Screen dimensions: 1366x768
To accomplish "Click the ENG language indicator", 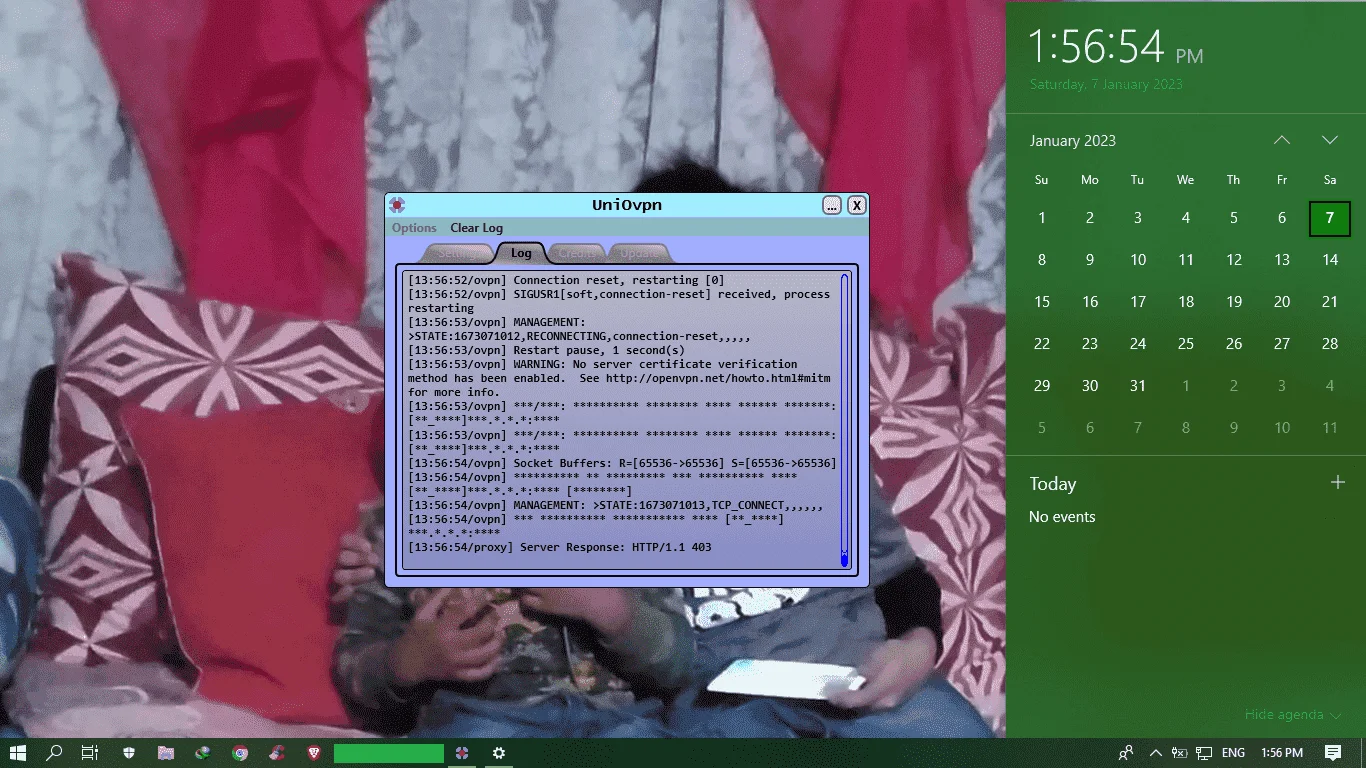I will click(x=1234, y=752).
